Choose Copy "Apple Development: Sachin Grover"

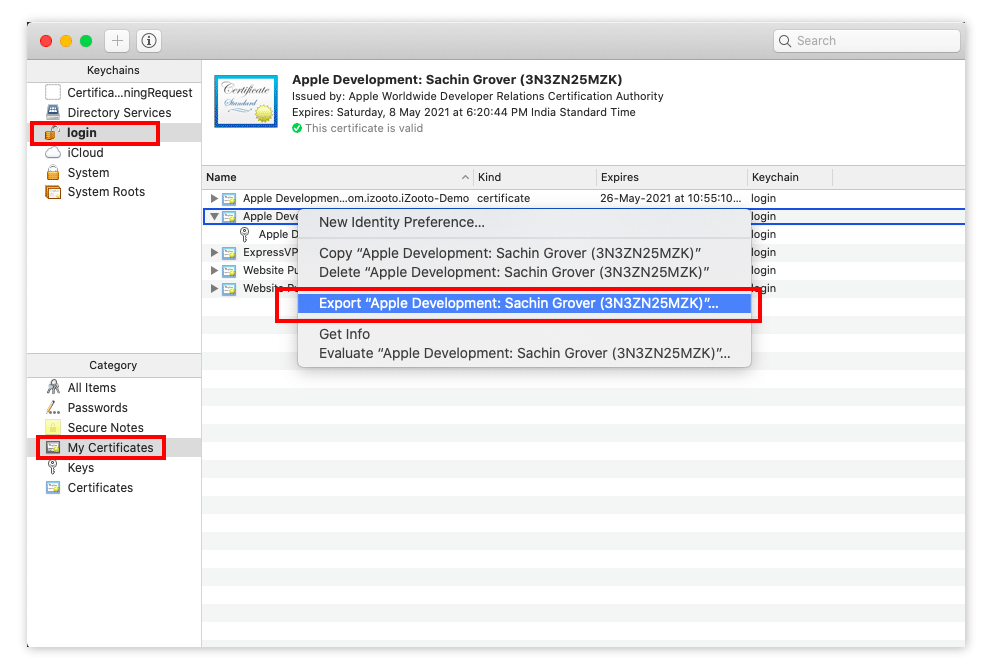[524, 253]
